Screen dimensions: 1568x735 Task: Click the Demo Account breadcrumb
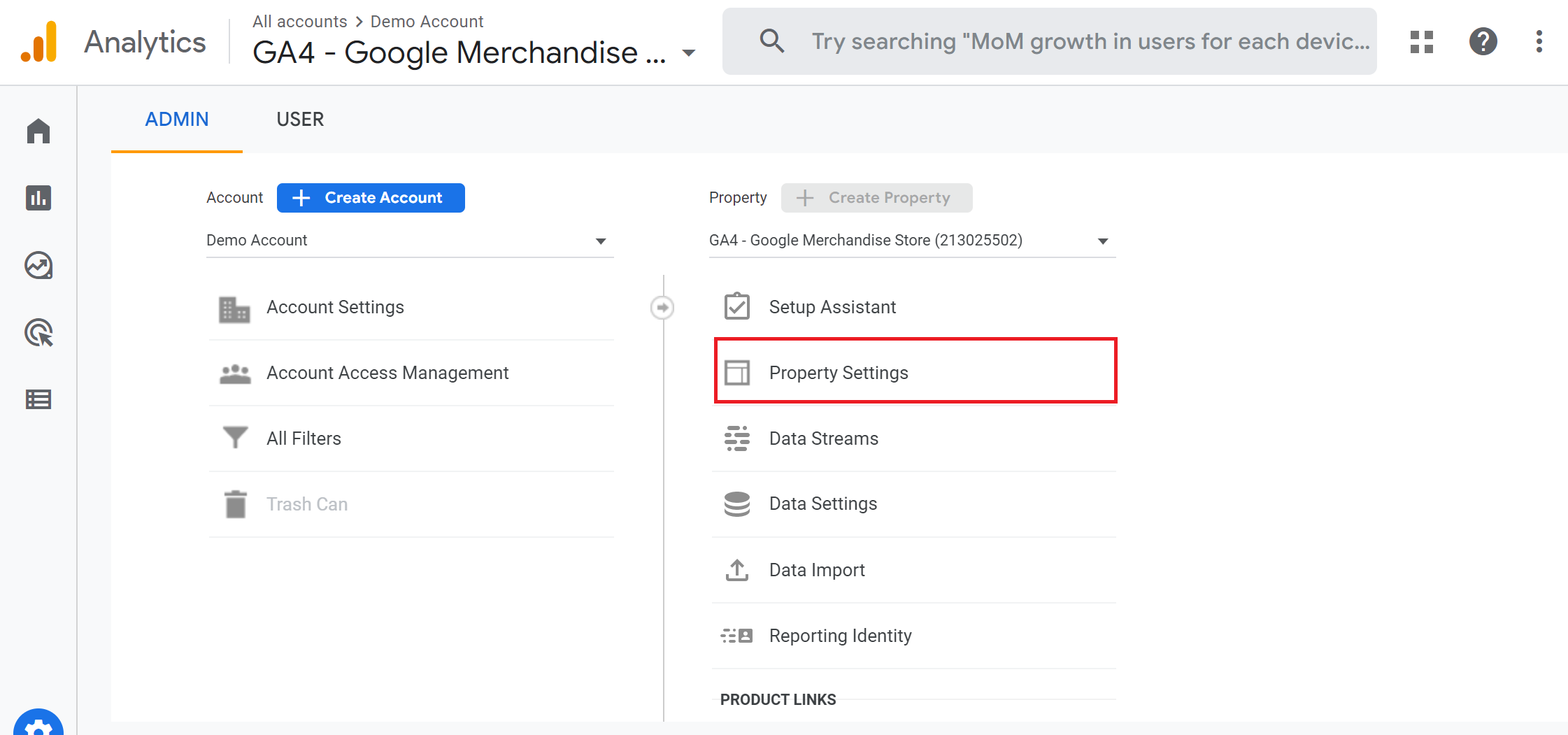[427, 22]
